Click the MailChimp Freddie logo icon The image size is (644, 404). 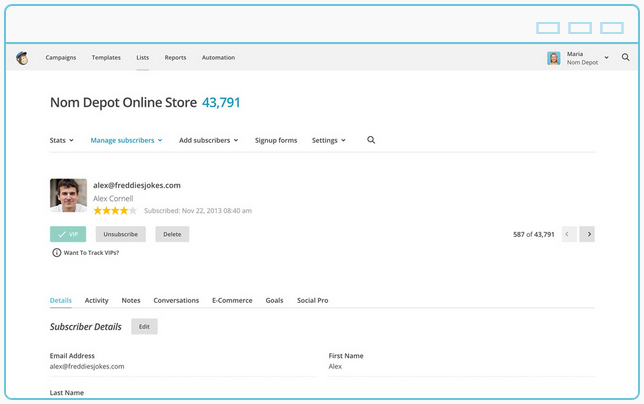(22, 58)
